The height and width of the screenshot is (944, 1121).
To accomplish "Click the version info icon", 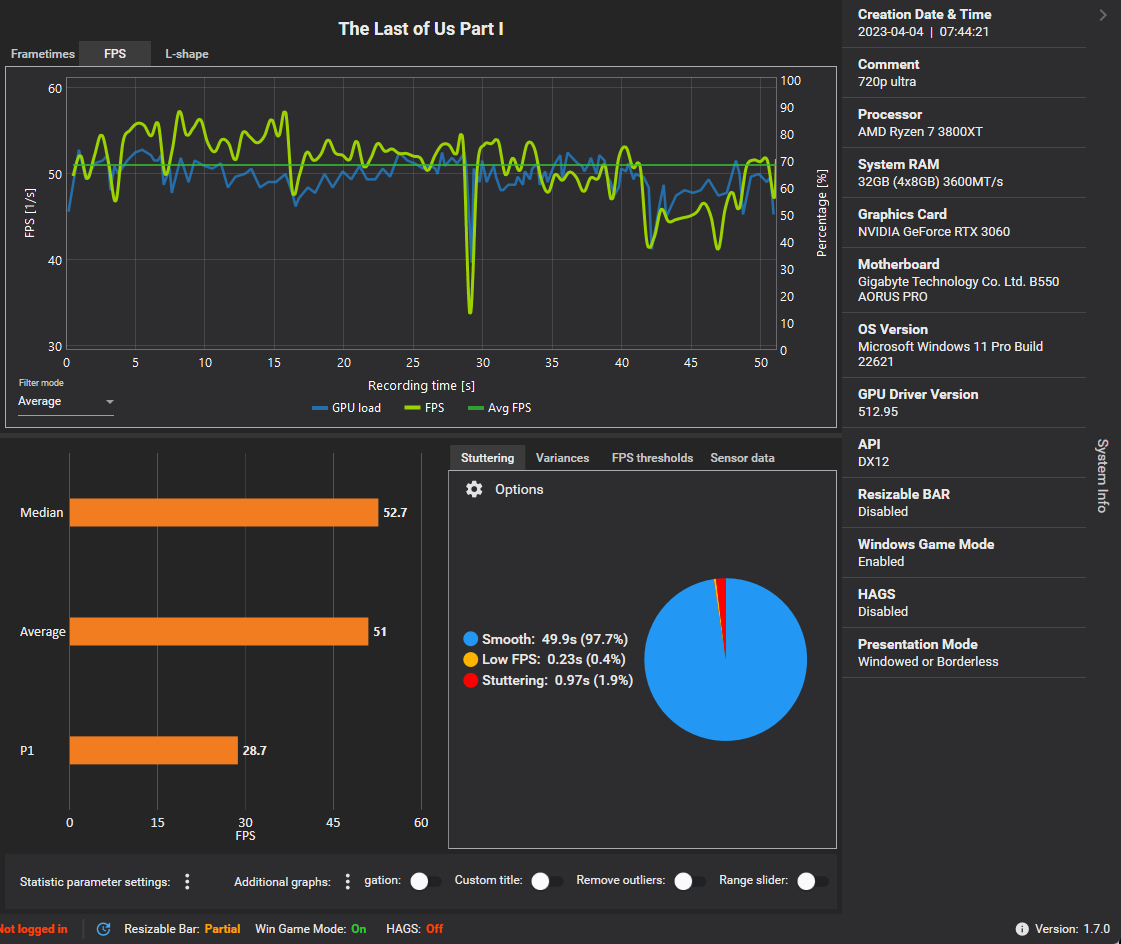I will point(1022,929).
